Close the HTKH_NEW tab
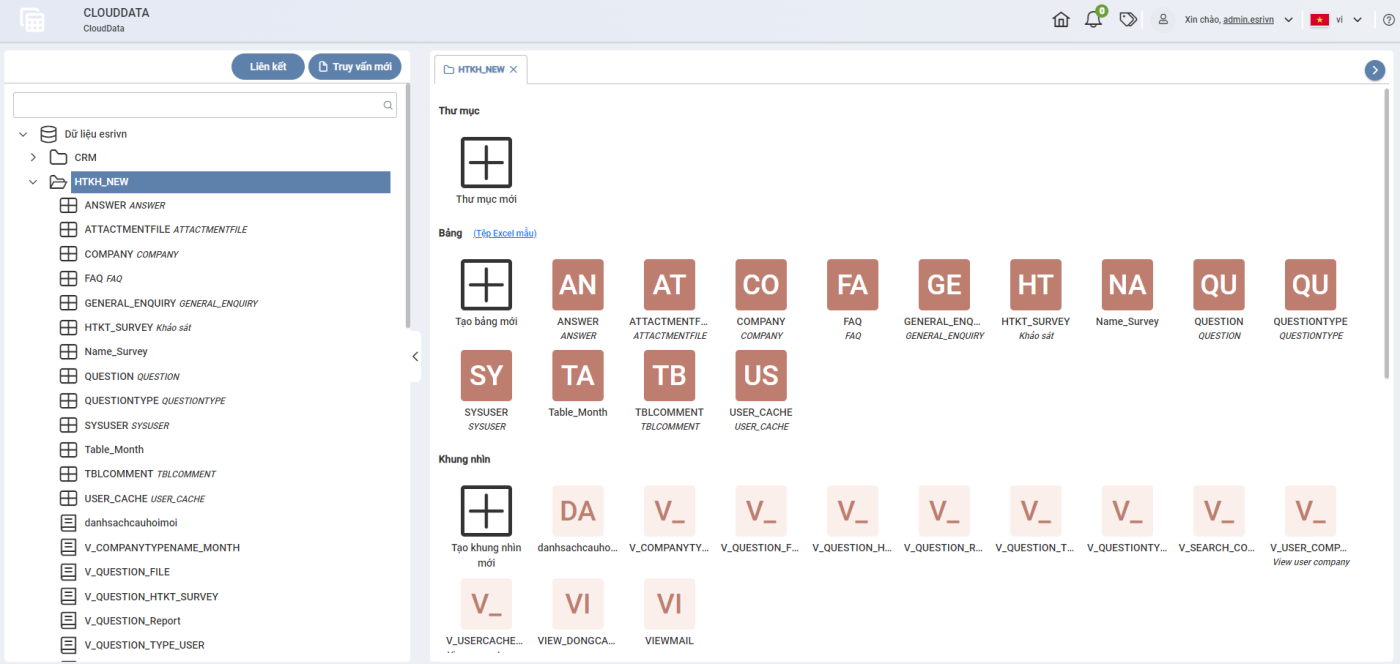This screenshot has height=664, width=1400. (513, 69)
